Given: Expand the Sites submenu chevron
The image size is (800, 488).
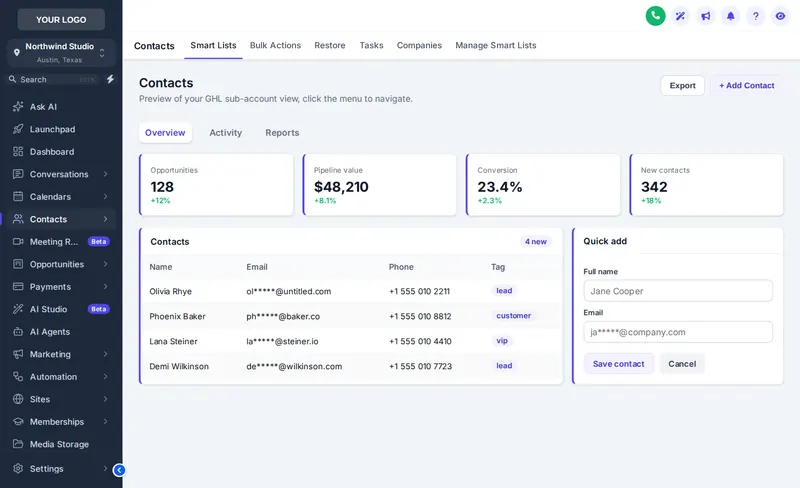Looking at the screenshot, I should 106,399.
